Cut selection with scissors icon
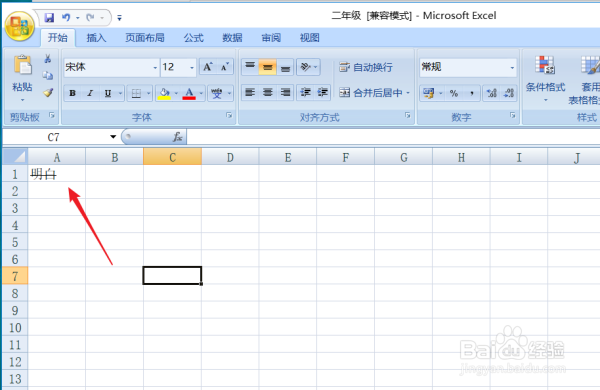Viewport: 600px width, 390px height. [x=48, y=59]
